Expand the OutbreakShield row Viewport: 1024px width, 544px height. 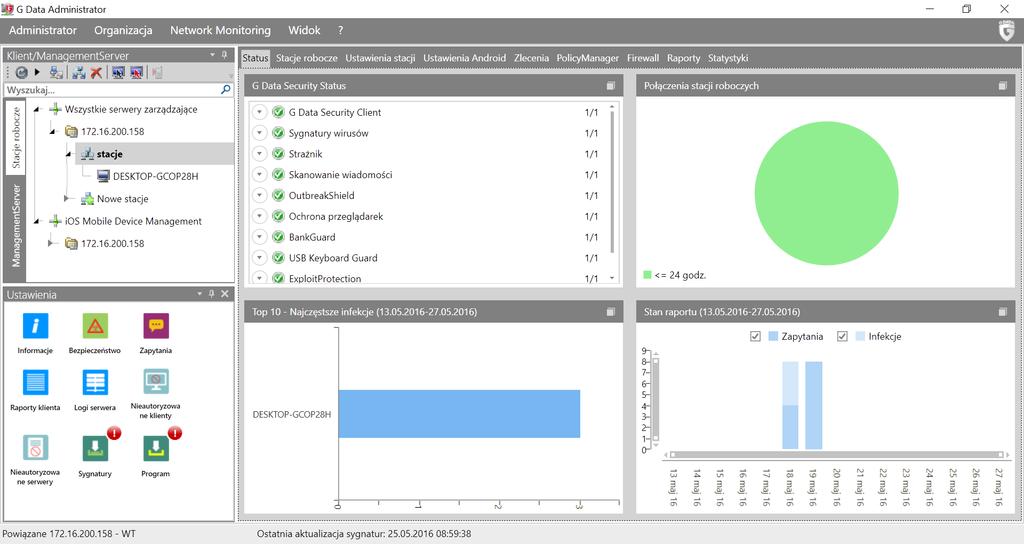[x=259, y=195]
